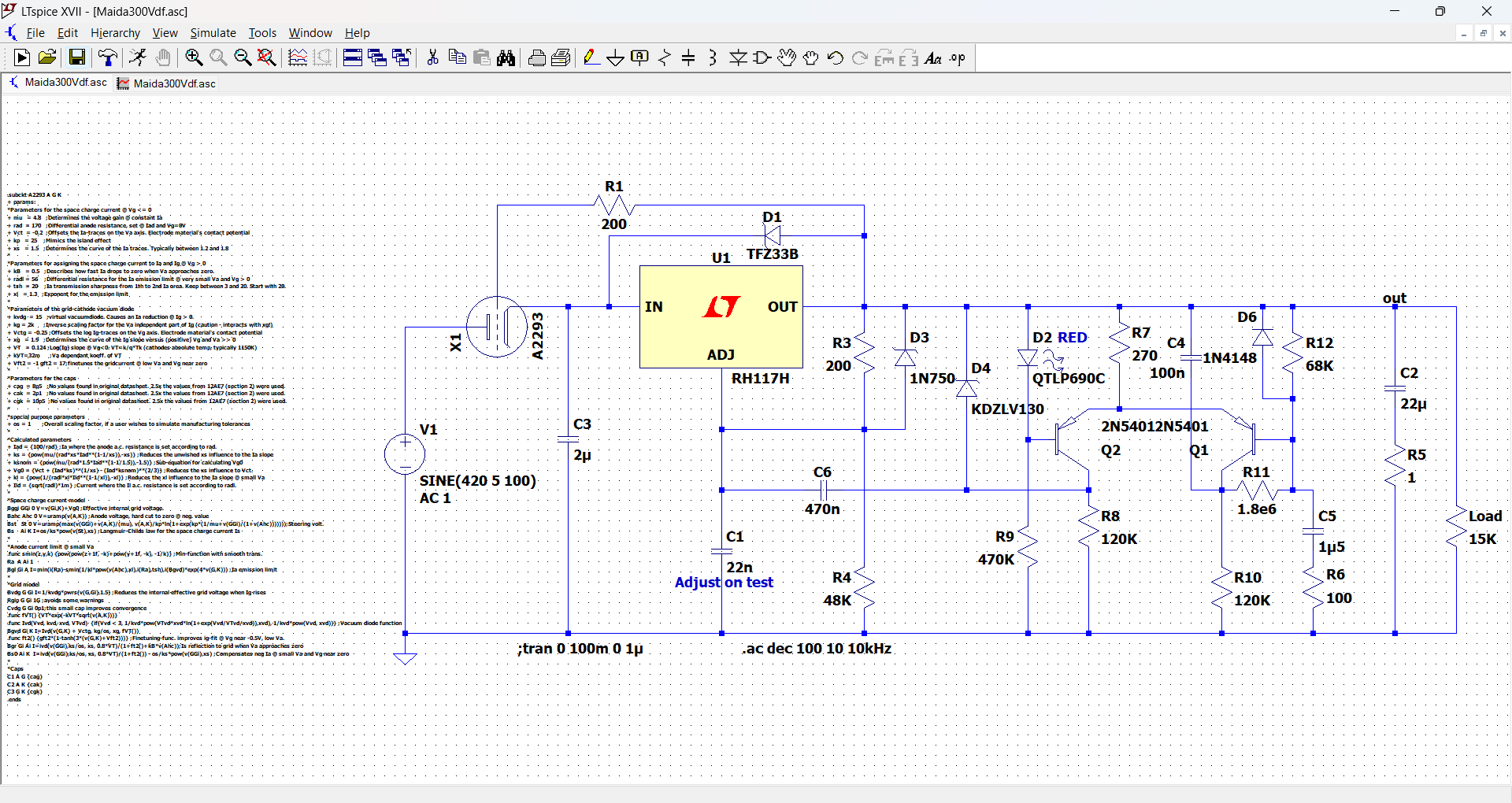1512x803 pixels.
Task: Click the '1.8e6' value of R11
Action: (x=1257, y=509)
